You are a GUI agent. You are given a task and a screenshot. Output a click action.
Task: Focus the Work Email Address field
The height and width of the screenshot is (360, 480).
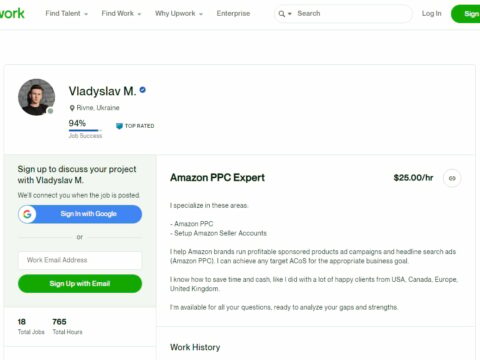tap(80, 260)
